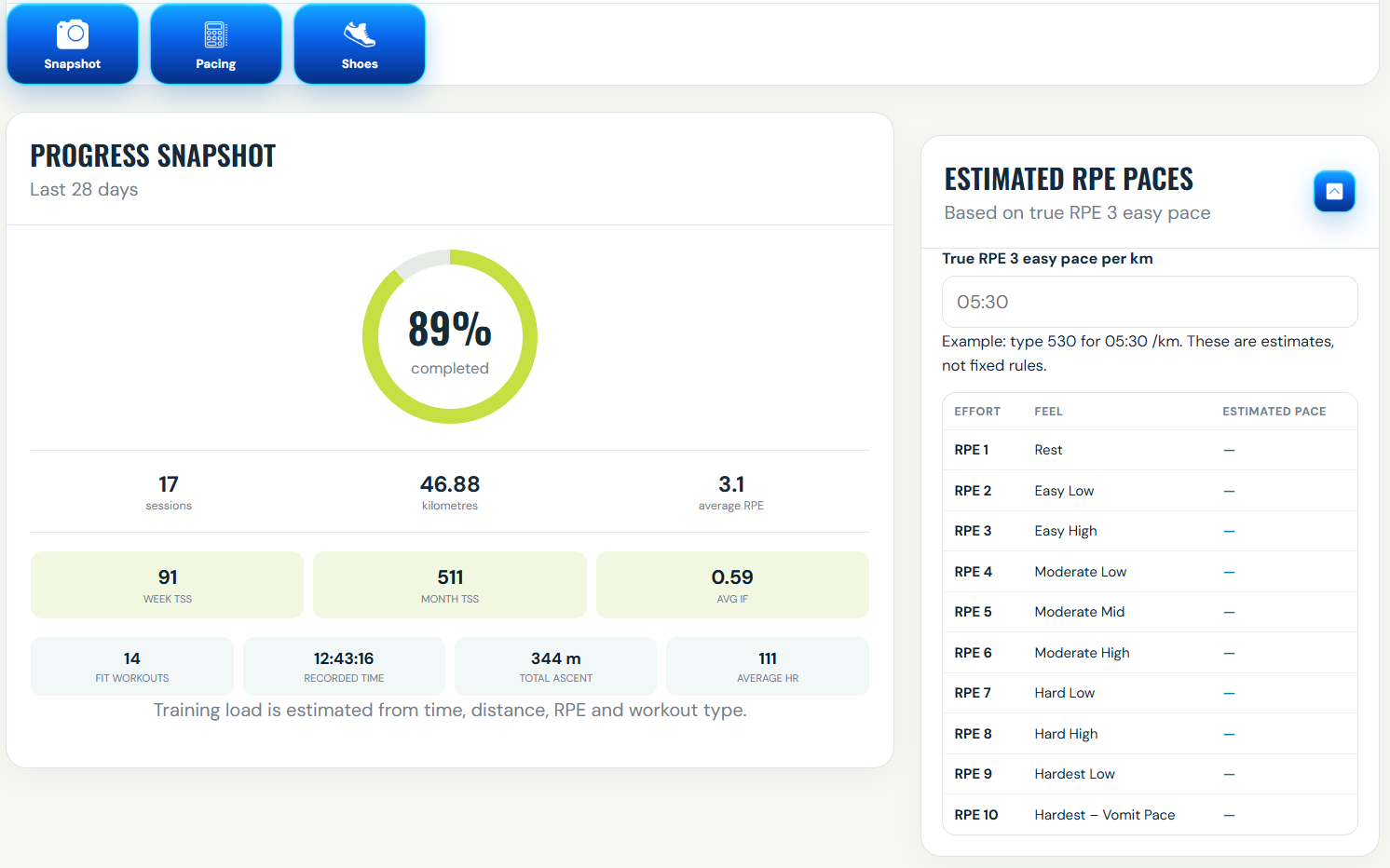Click the RPE 5 Moderate Mid row
The width and height of the screenshot is (1390, 868).
tap(1150, 612)
